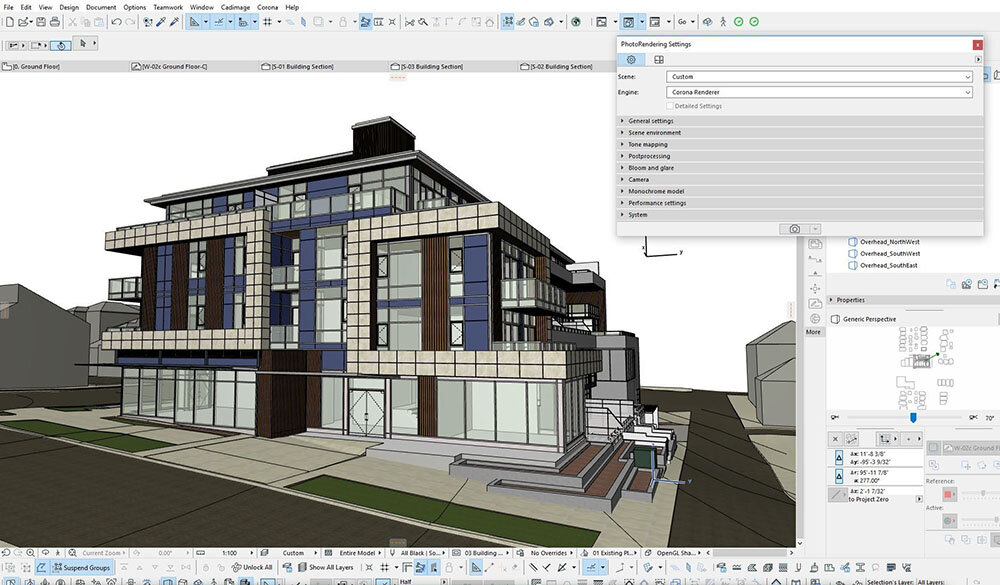Open the Scene dropdown showing Custom
Screen dimensions: 1000x585
click(819, 76)
